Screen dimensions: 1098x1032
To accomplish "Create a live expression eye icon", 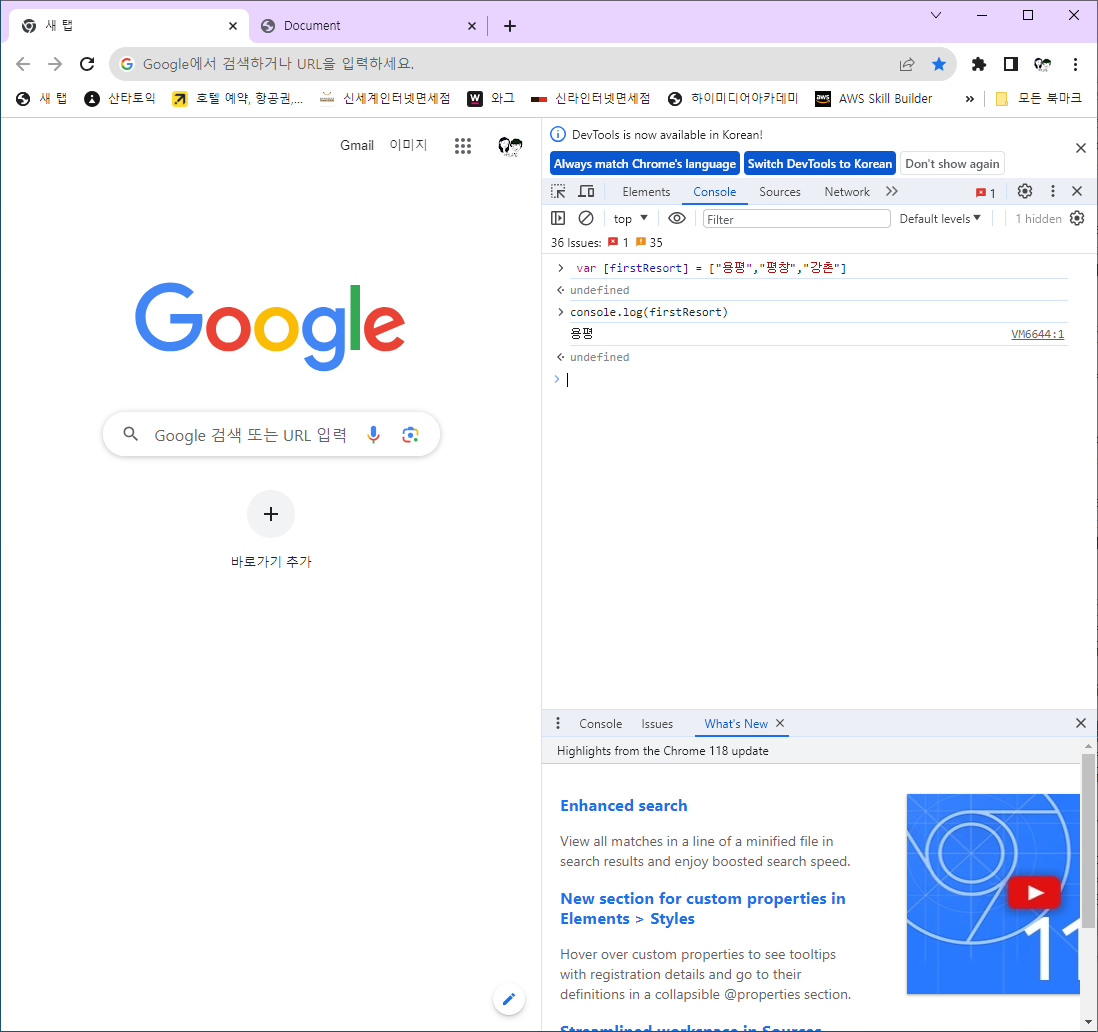I will click(x=676, y=218).
